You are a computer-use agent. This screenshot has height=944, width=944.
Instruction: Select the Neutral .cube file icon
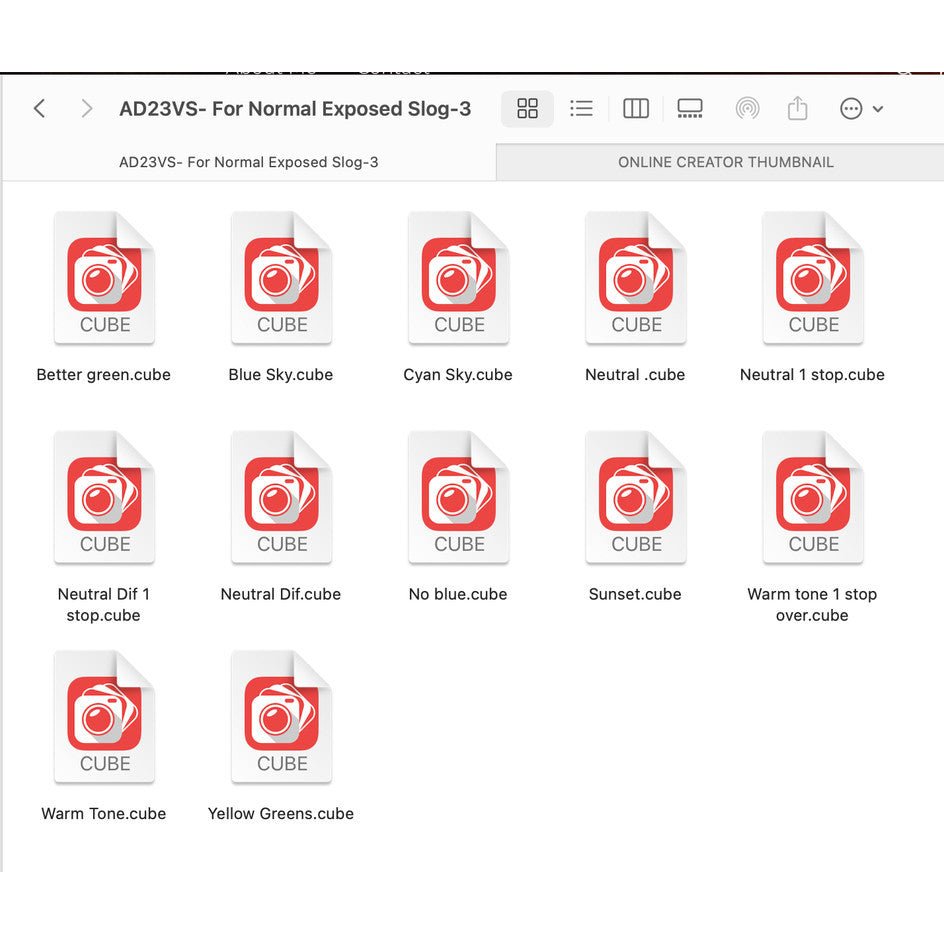coord(635,278)
